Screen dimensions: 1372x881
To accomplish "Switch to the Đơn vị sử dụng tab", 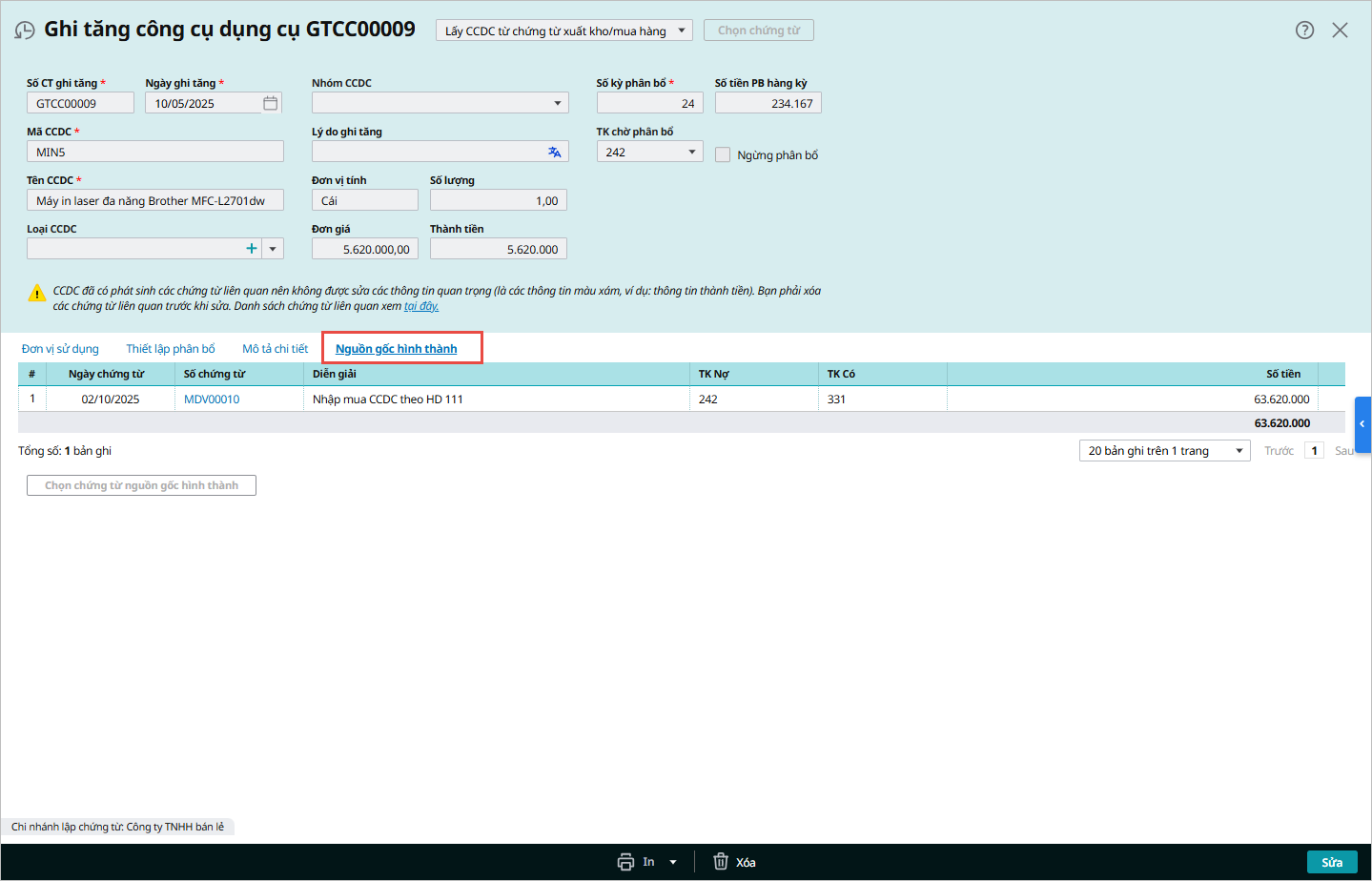I will click(60, 349).
